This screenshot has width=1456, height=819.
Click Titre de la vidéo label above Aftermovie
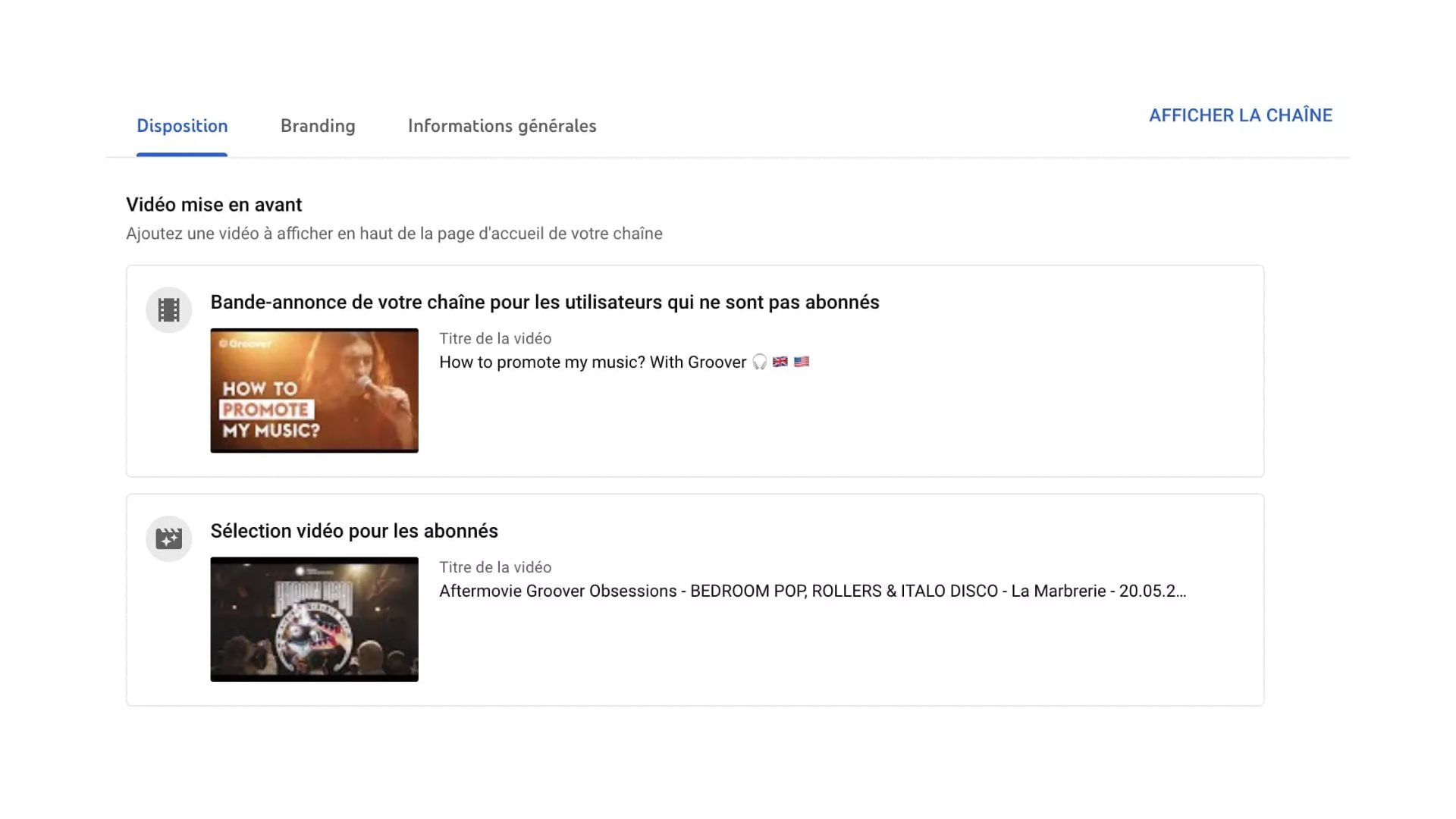495,568
